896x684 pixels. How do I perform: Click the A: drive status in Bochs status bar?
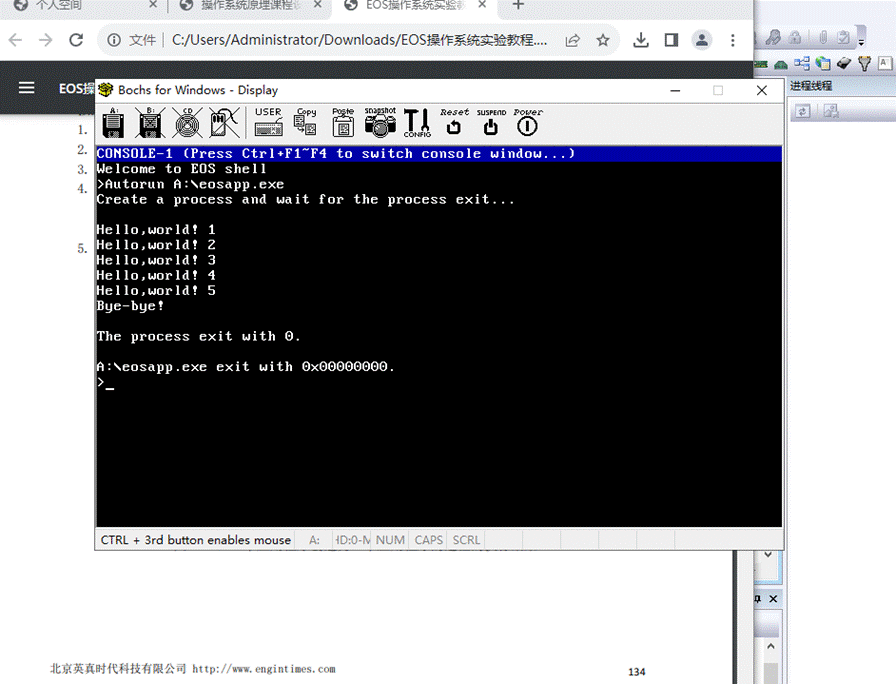pyautogui.click(x=314, y=540)
